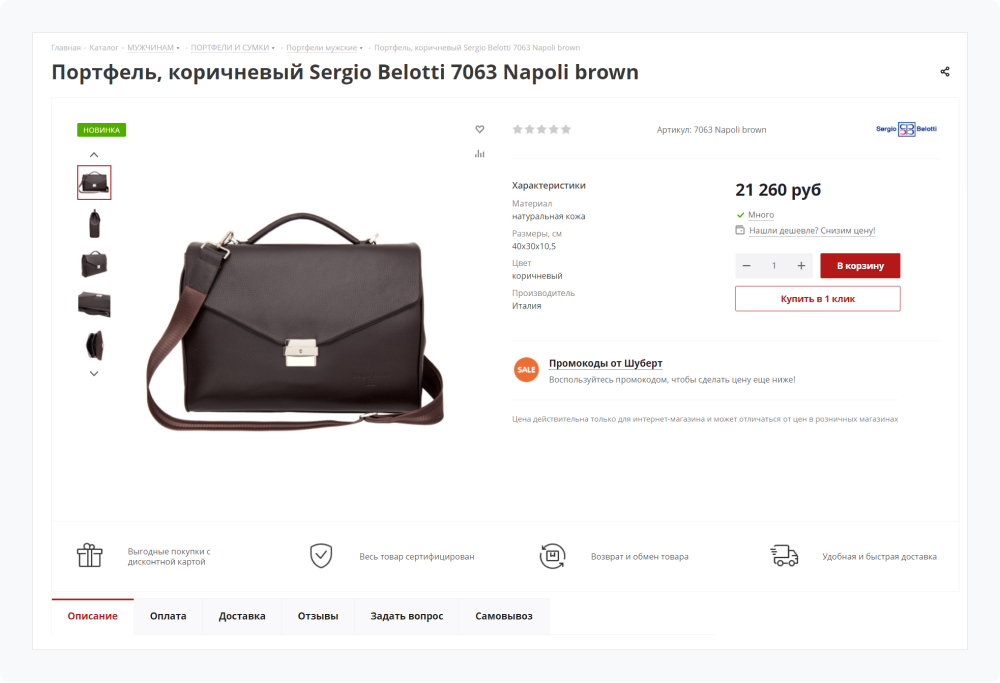Click the delivery truck icon
The image size is (1000, 683).
pos(784,556)
